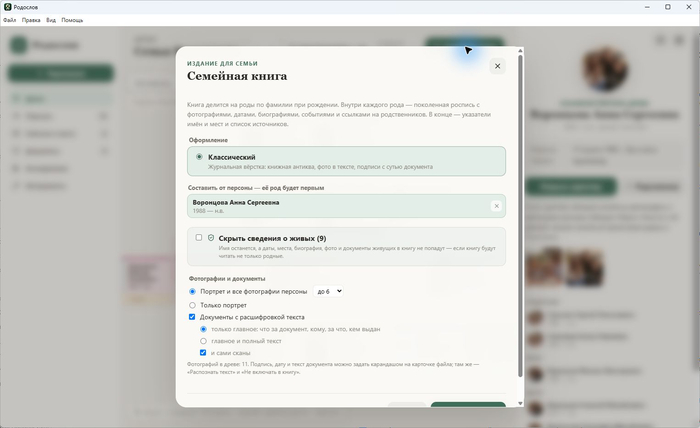Enable Скрыть сведения о живых checkbox

(199, 237)
